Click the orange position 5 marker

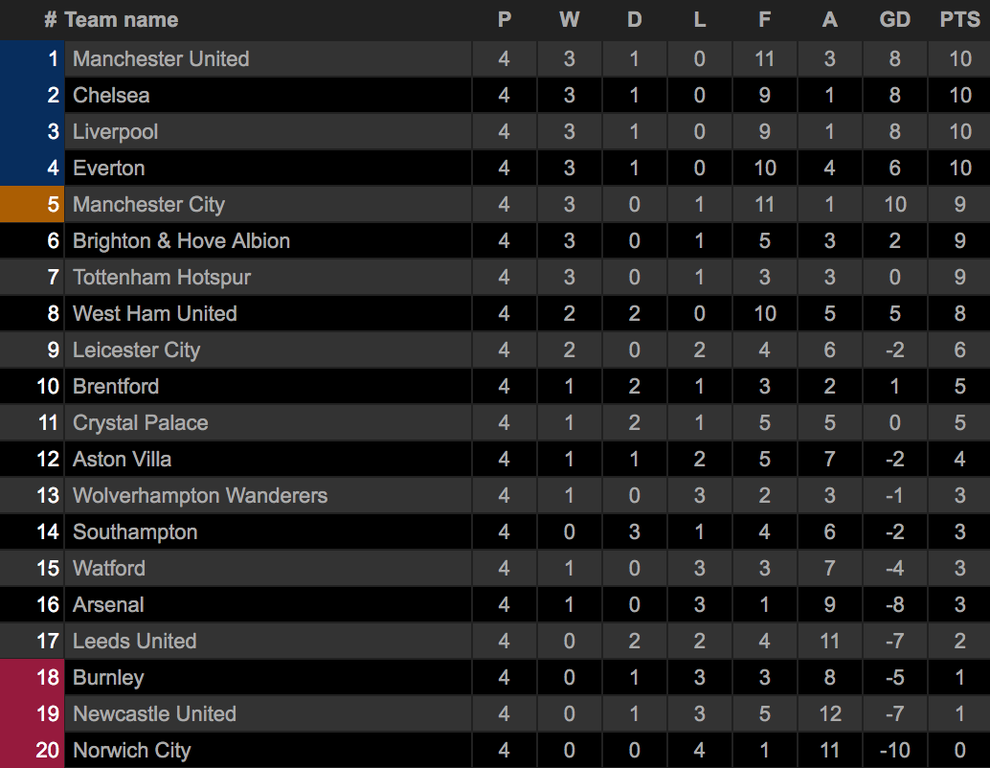(32, 205)
